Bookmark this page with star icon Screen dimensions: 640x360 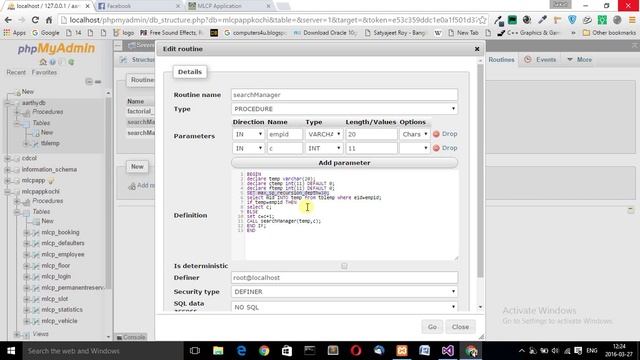point(482,20)
